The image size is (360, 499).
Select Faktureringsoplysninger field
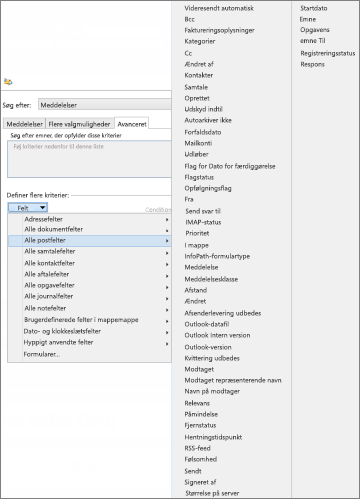(219, 30)
